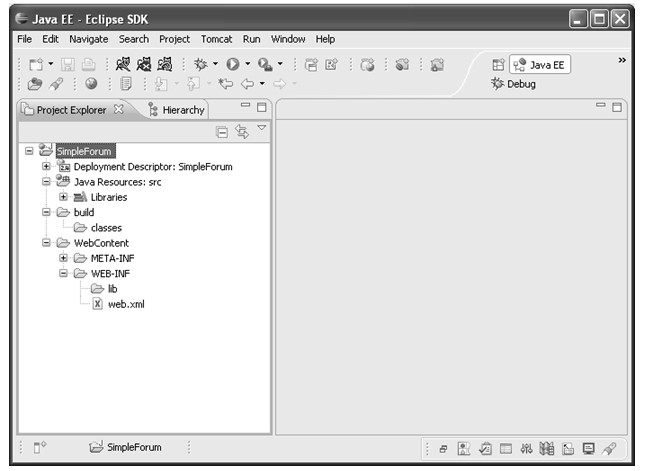
Task: Open the Run menu
Action: pyautogui.click(x=252, y=39)
